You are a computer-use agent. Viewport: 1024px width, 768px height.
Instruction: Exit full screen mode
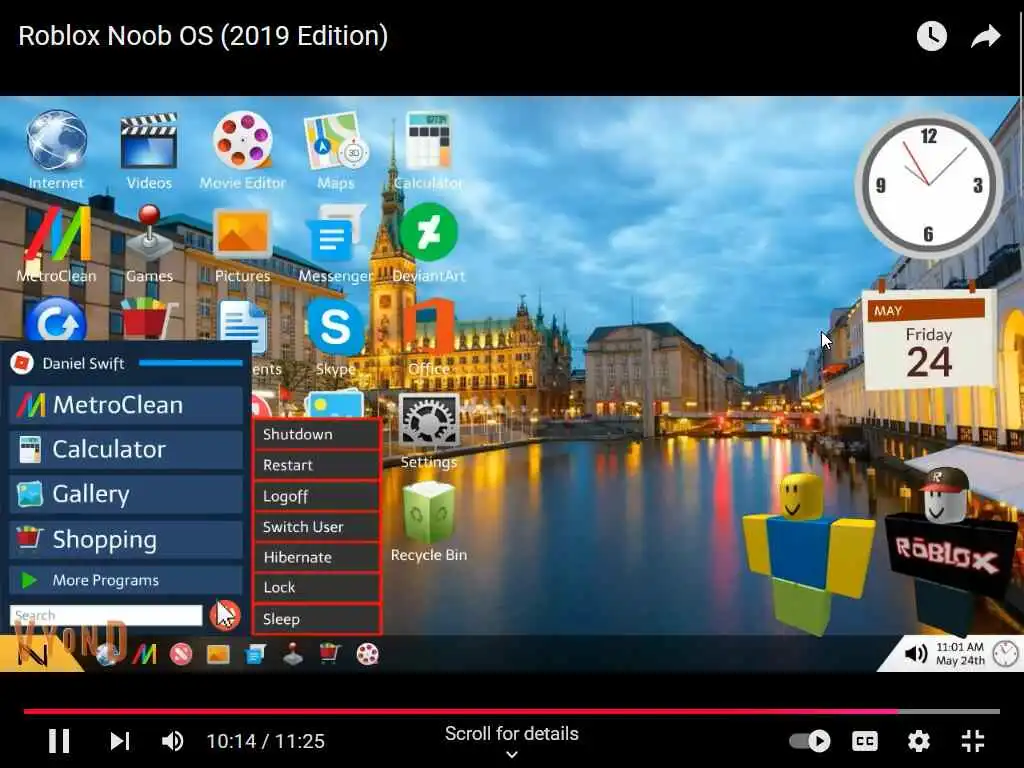tap(973, 741)
